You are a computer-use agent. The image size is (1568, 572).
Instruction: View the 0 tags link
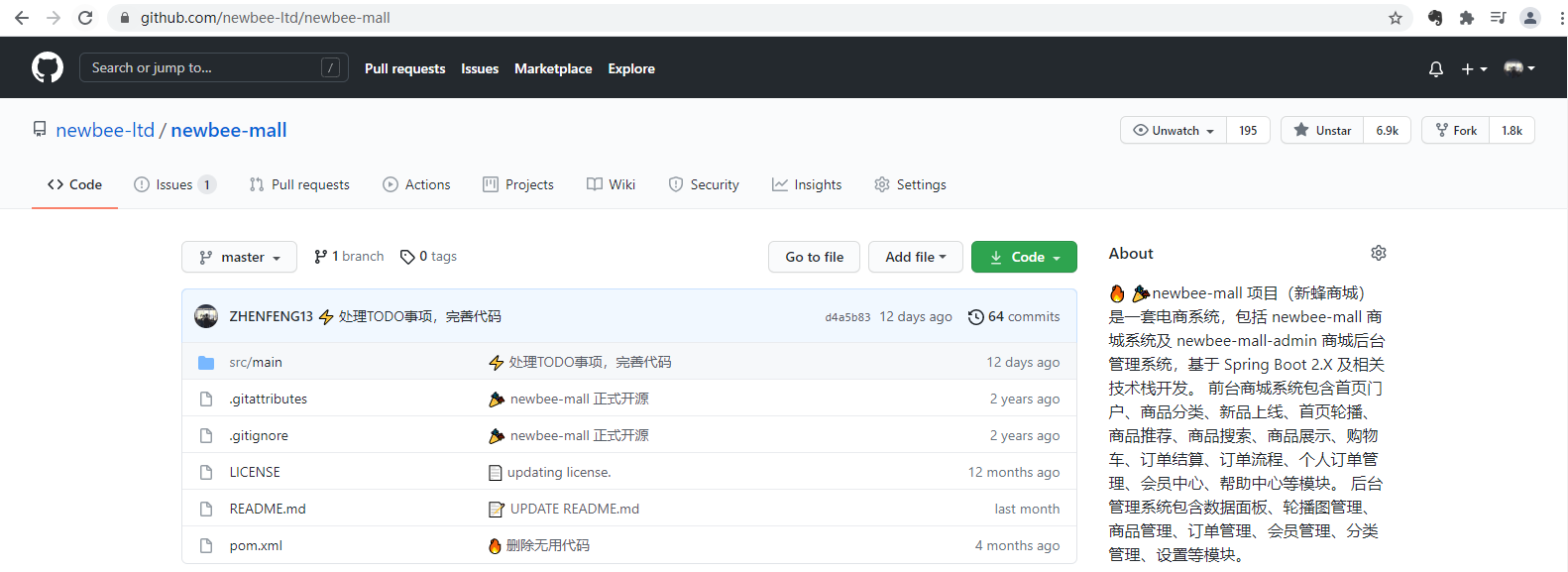(x=428, y=256)
